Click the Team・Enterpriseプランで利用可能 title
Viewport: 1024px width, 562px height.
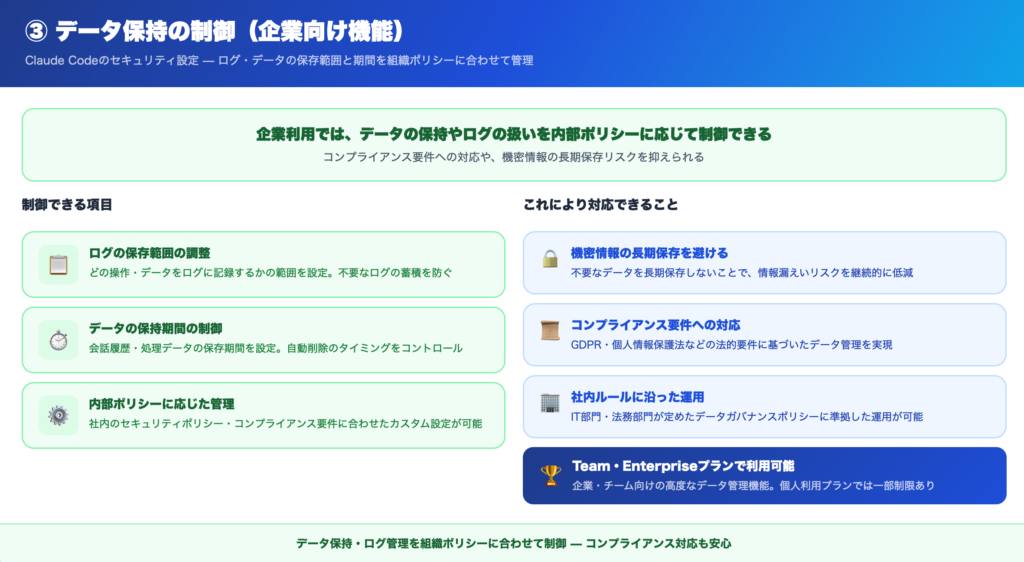[x=683, y=466]
